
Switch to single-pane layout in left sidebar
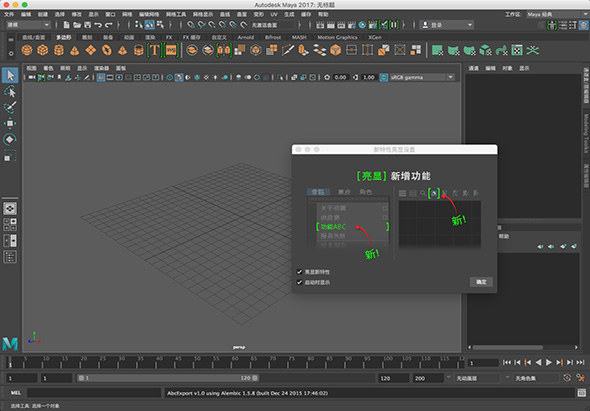[x=10, y=208]
